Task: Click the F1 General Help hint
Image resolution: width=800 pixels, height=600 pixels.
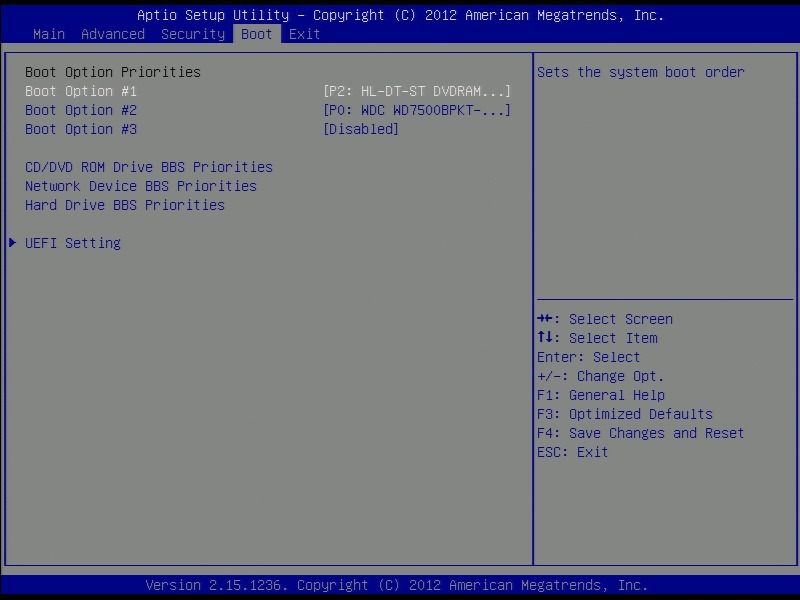Action: click(x=601, y=395)
